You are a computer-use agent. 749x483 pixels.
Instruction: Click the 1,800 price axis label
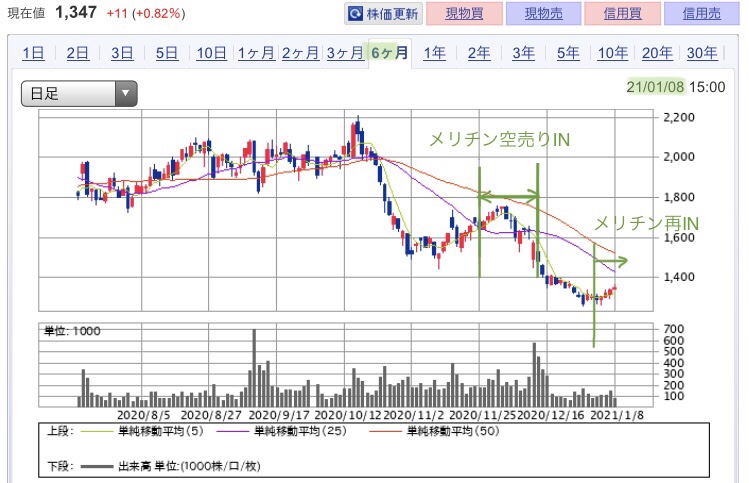(x=679, y=197)
